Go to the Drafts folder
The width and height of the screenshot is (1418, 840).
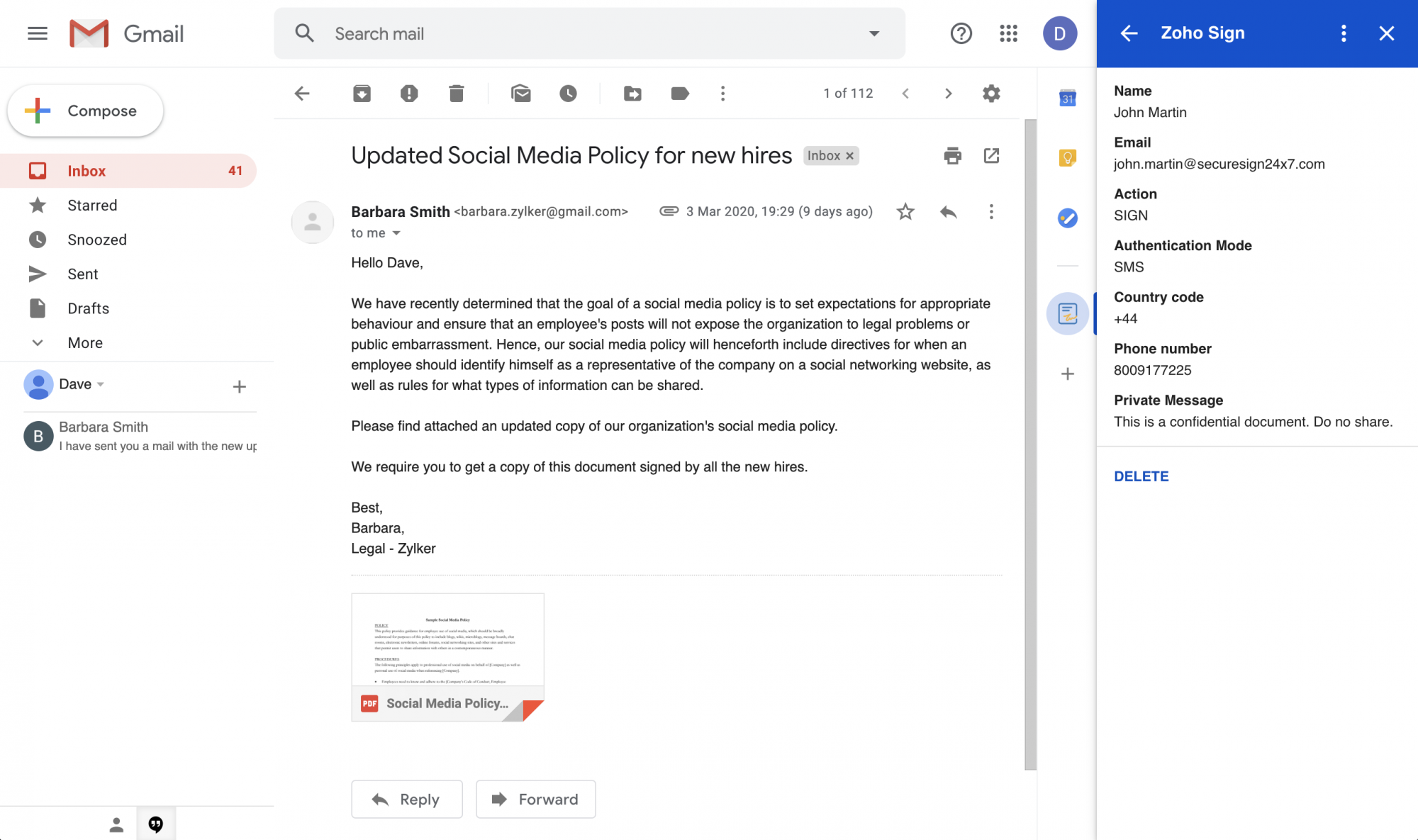point(88,308)
